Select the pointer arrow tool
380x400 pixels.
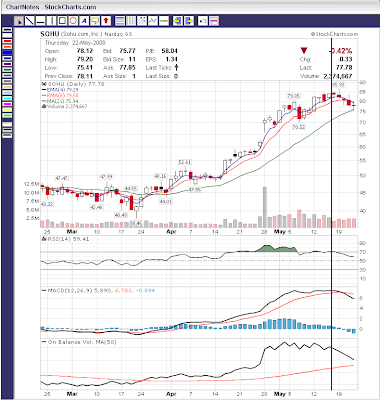coord(20,21)
